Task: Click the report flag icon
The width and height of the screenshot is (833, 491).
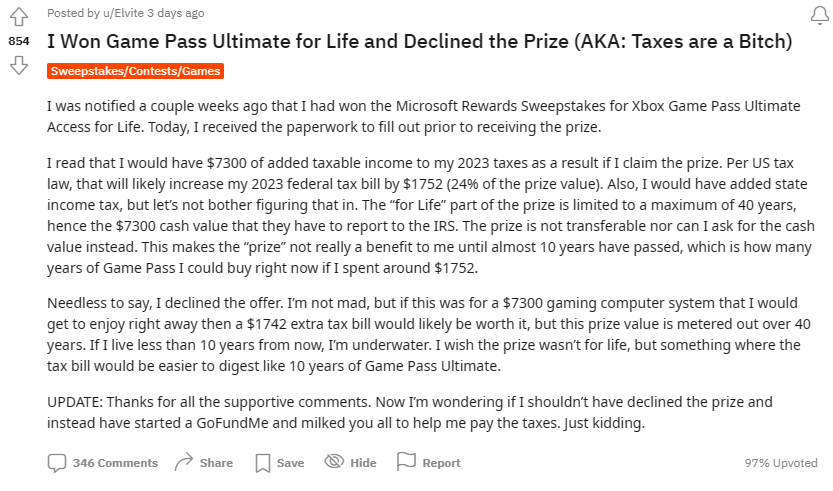Action: [406, 462]
